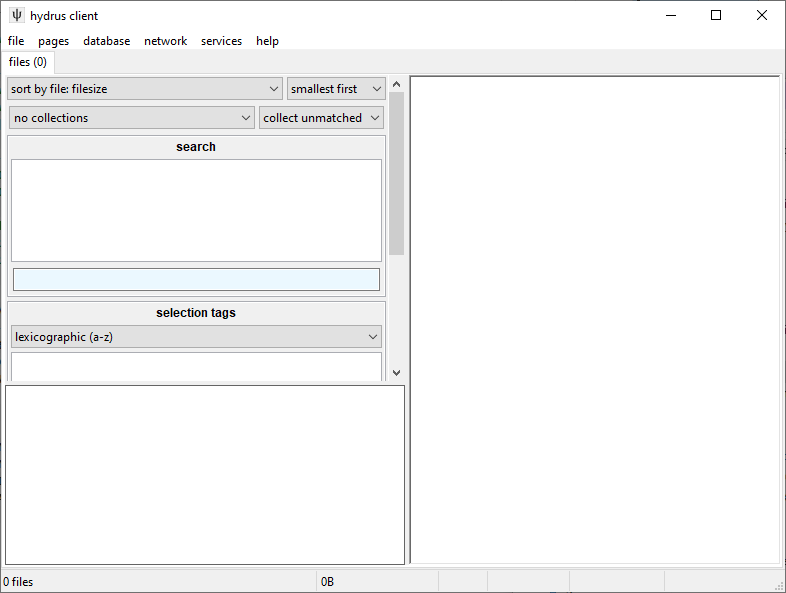Click the 0 files status bar text
The width and height of the screenshot is (786, 593).
pos(18,581)
